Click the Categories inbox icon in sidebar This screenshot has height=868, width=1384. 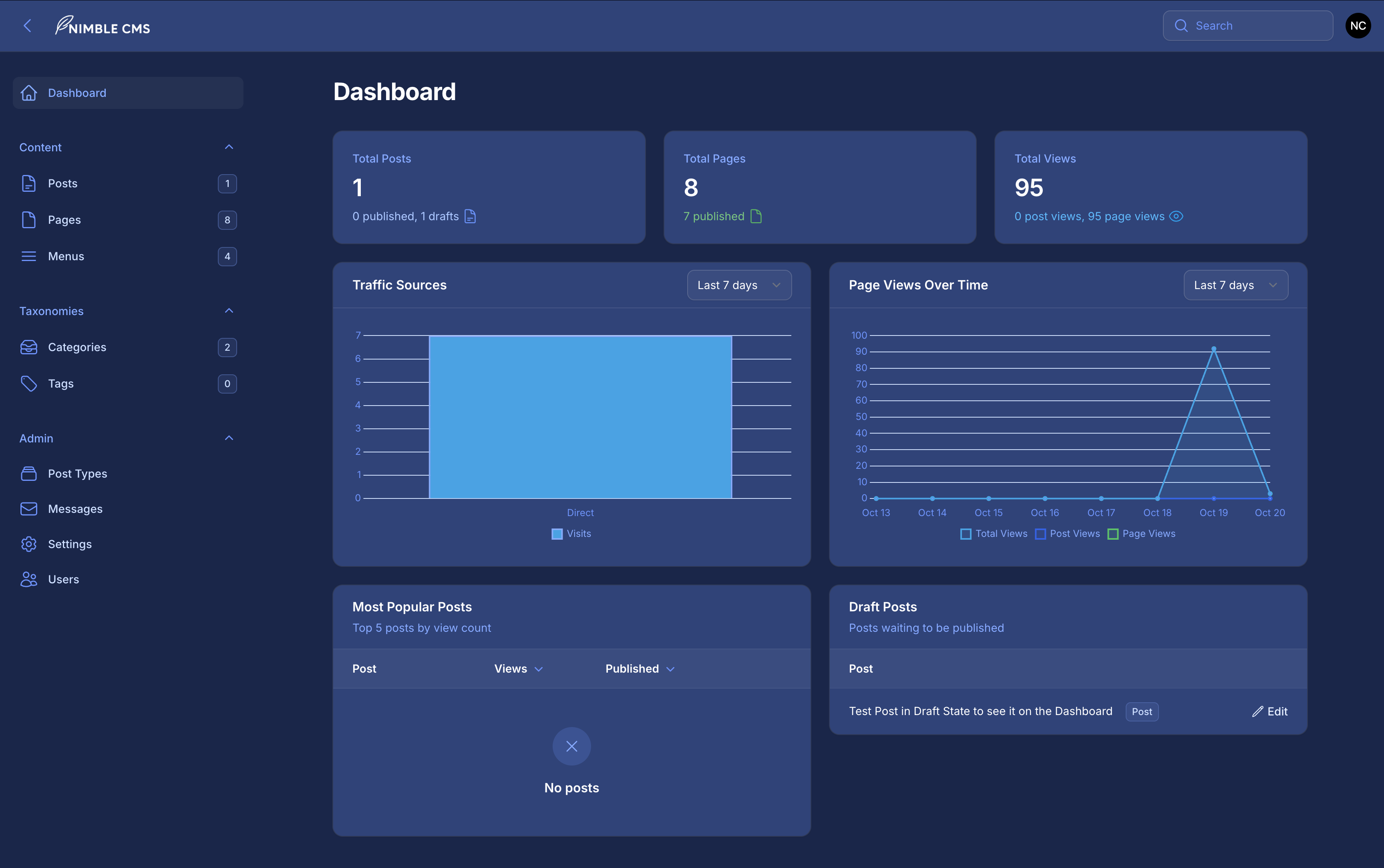[x=29, y=347]
